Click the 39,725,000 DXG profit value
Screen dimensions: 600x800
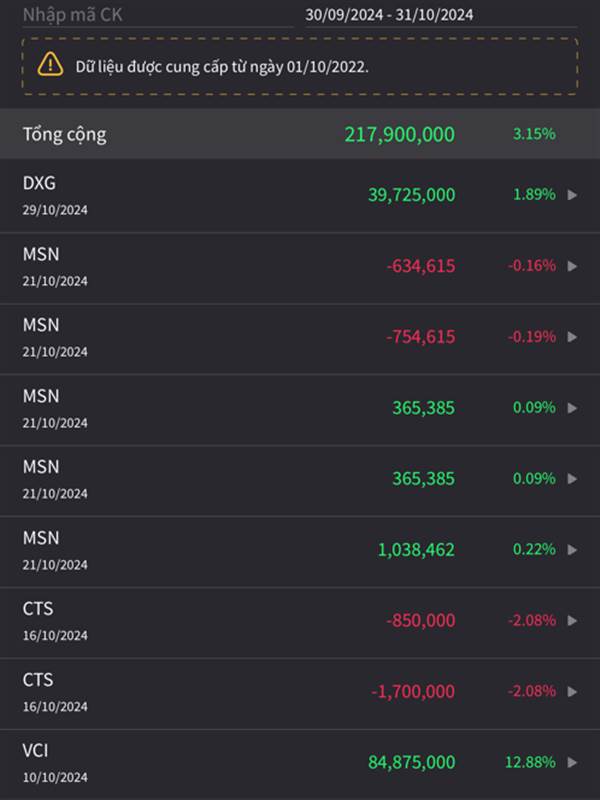tap(412, 195)
